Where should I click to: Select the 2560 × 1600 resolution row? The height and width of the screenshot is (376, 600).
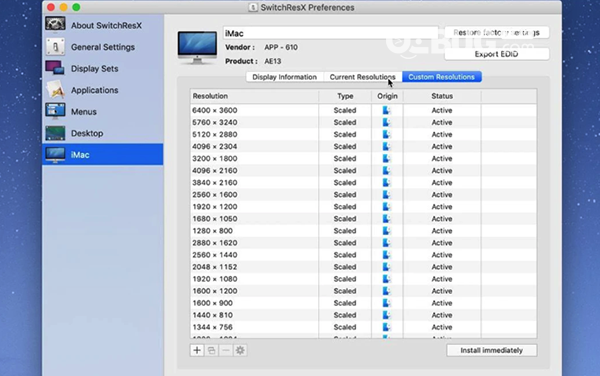[364, 195]
